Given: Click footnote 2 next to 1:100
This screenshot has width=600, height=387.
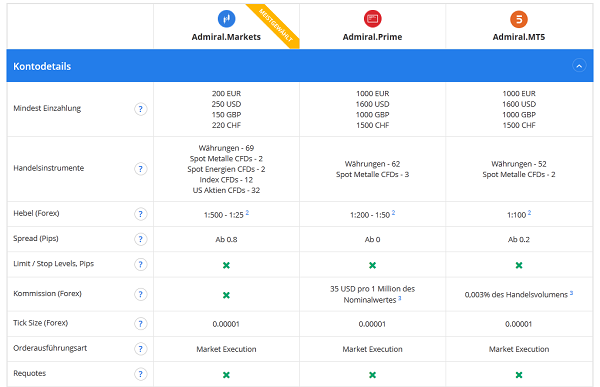Looking at the screenshot, I should click(529, 212).
